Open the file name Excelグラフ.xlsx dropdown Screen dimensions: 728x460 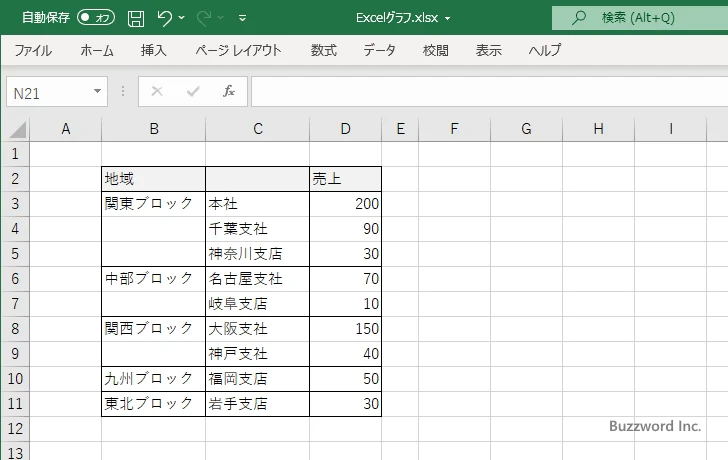(447, 18)
